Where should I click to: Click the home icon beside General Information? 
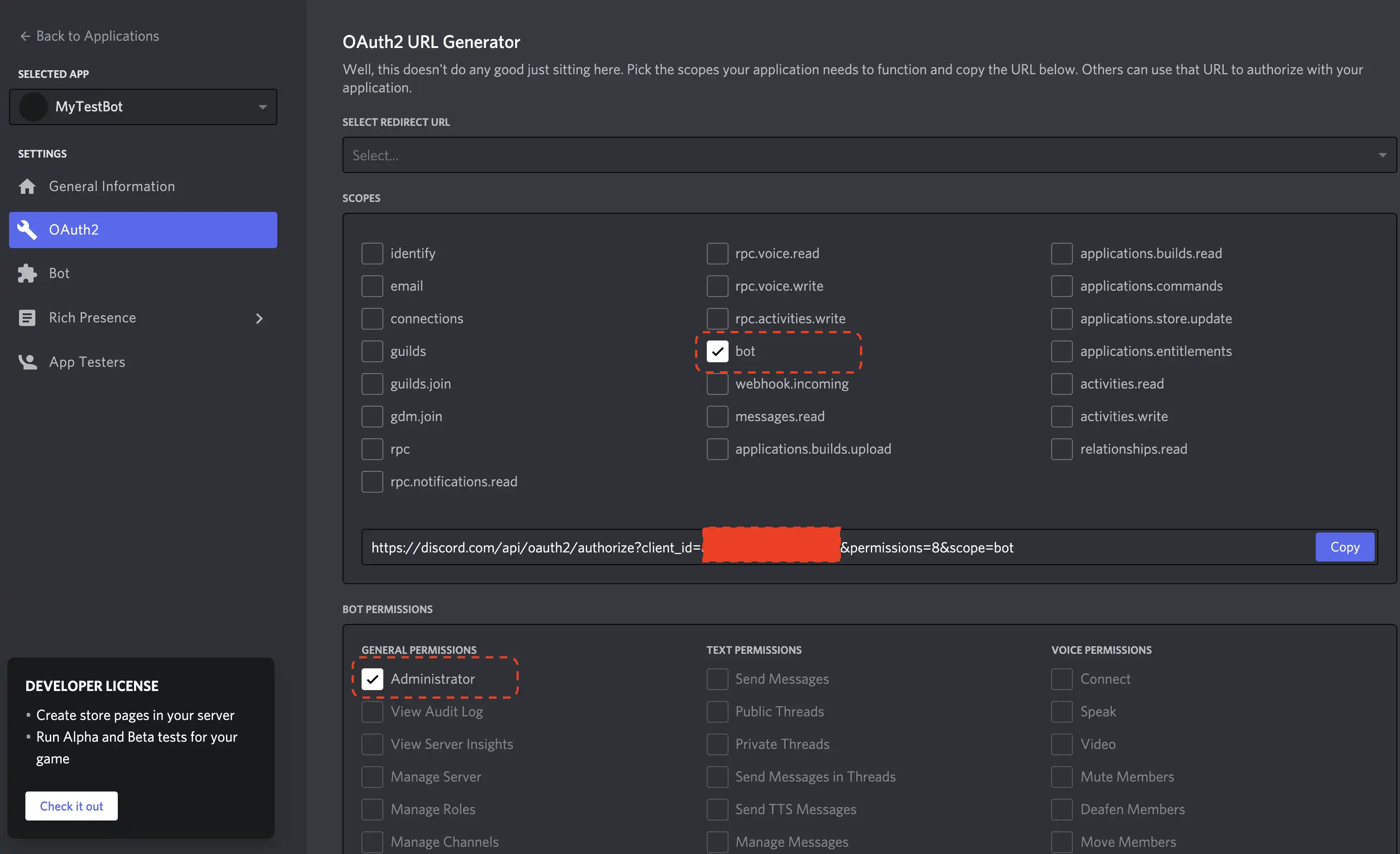point(27,186)
